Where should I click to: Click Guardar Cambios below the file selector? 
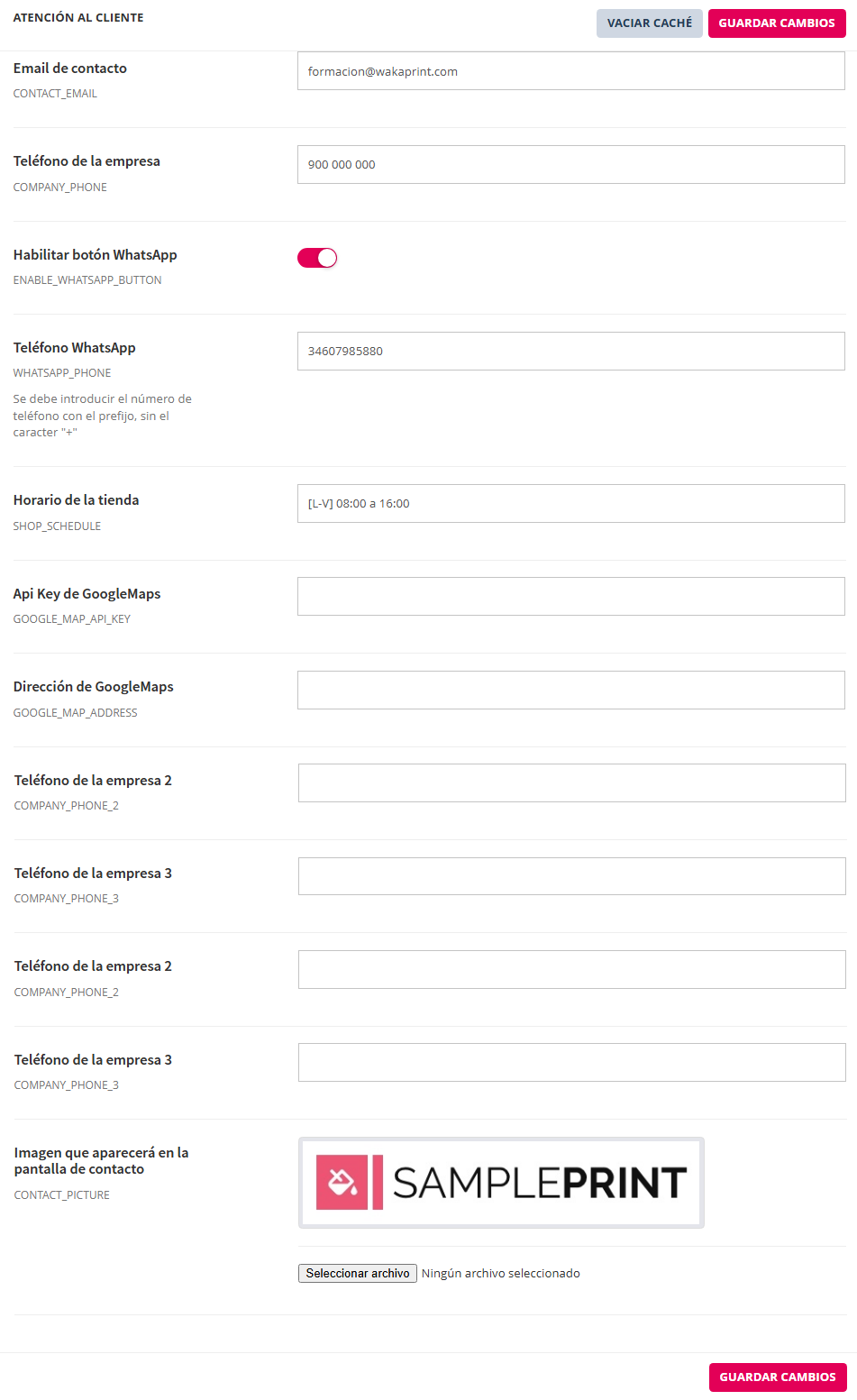777,1377
